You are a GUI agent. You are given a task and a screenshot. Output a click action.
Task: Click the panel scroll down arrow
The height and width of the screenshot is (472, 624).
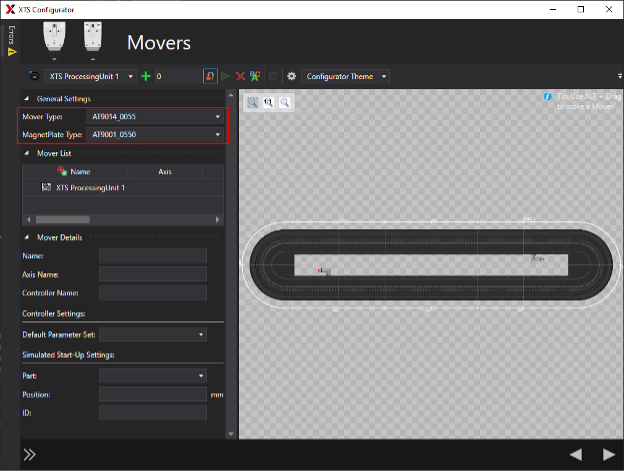click(231, 434)
